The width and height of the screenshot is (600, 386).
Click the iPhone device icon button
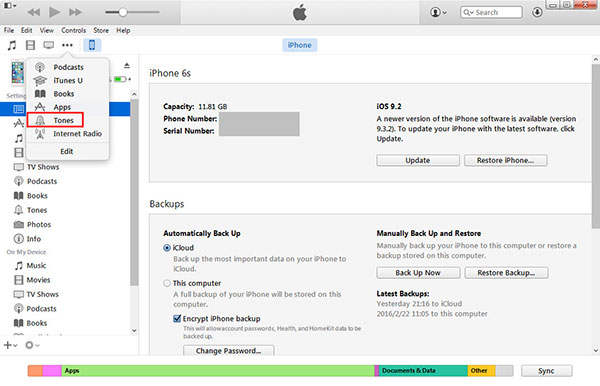tap(92, 45)
